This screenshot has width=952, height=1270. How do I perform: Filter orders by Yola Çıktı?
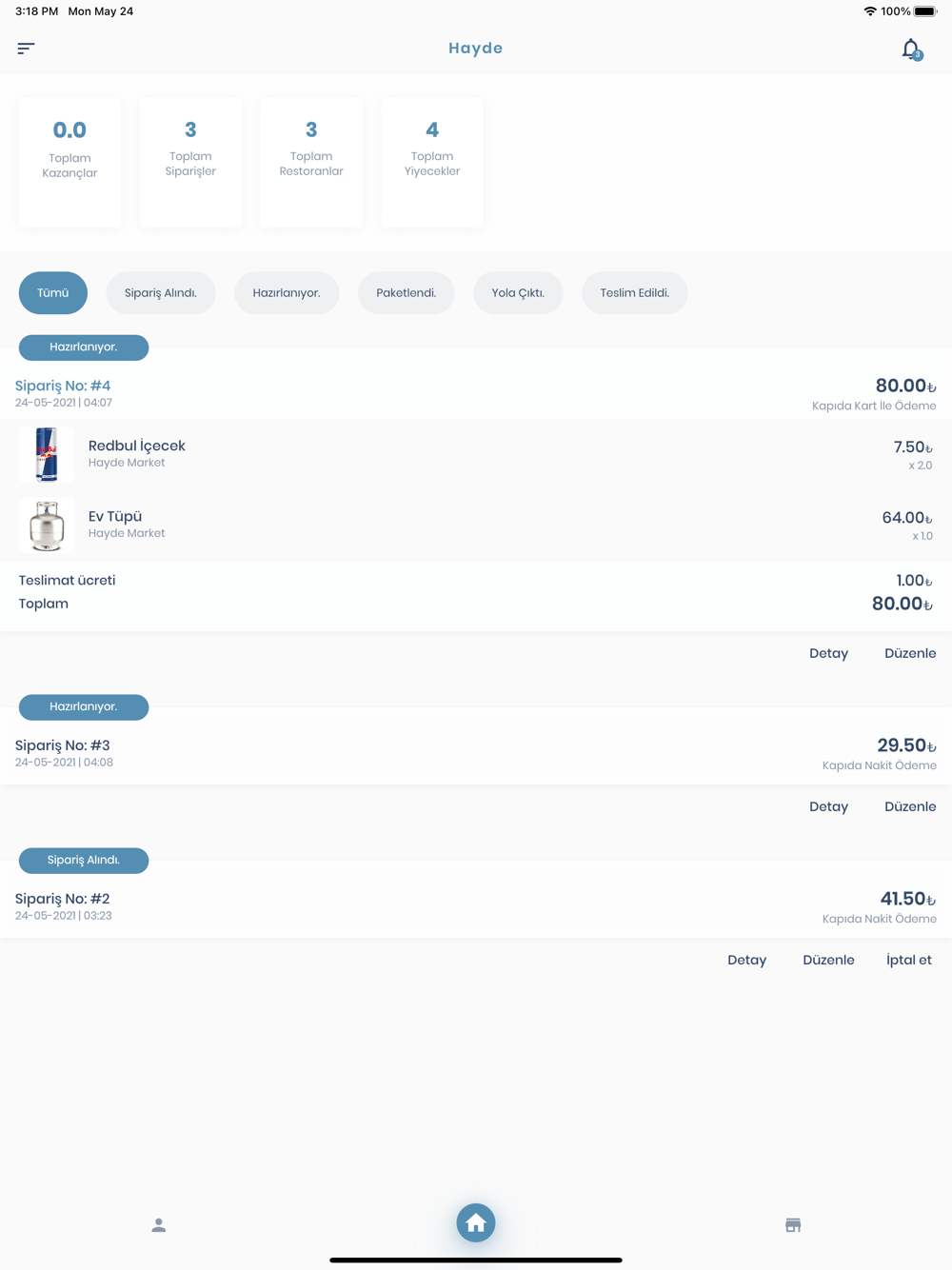(518, 293)
